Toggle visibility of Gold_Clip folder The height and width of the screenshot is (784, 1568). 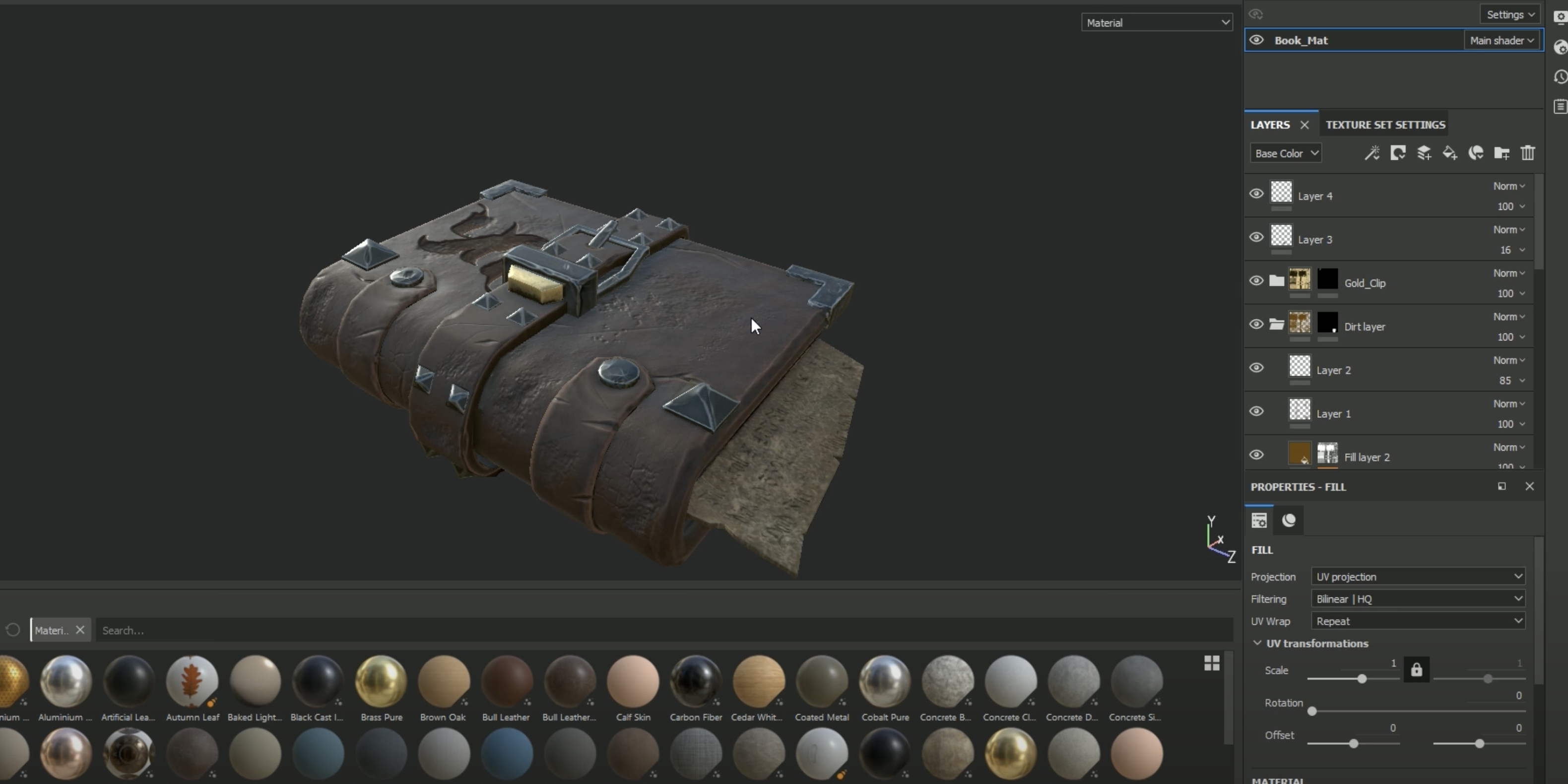(x=1256, y=281)
